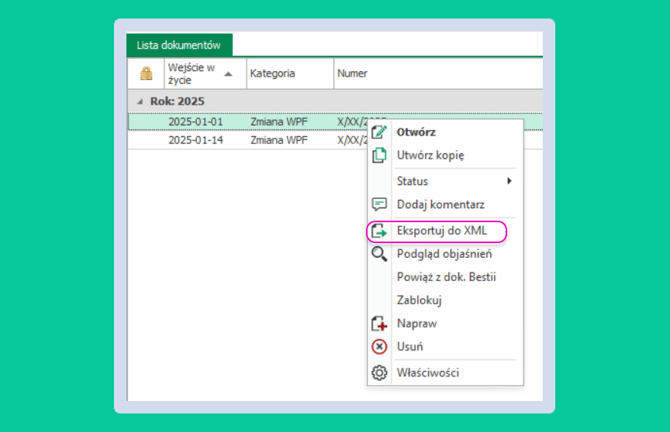Select the 2025-01-01 Zmiana WPF row
This screenshot has height=432, width=670.
coord(248,122)
